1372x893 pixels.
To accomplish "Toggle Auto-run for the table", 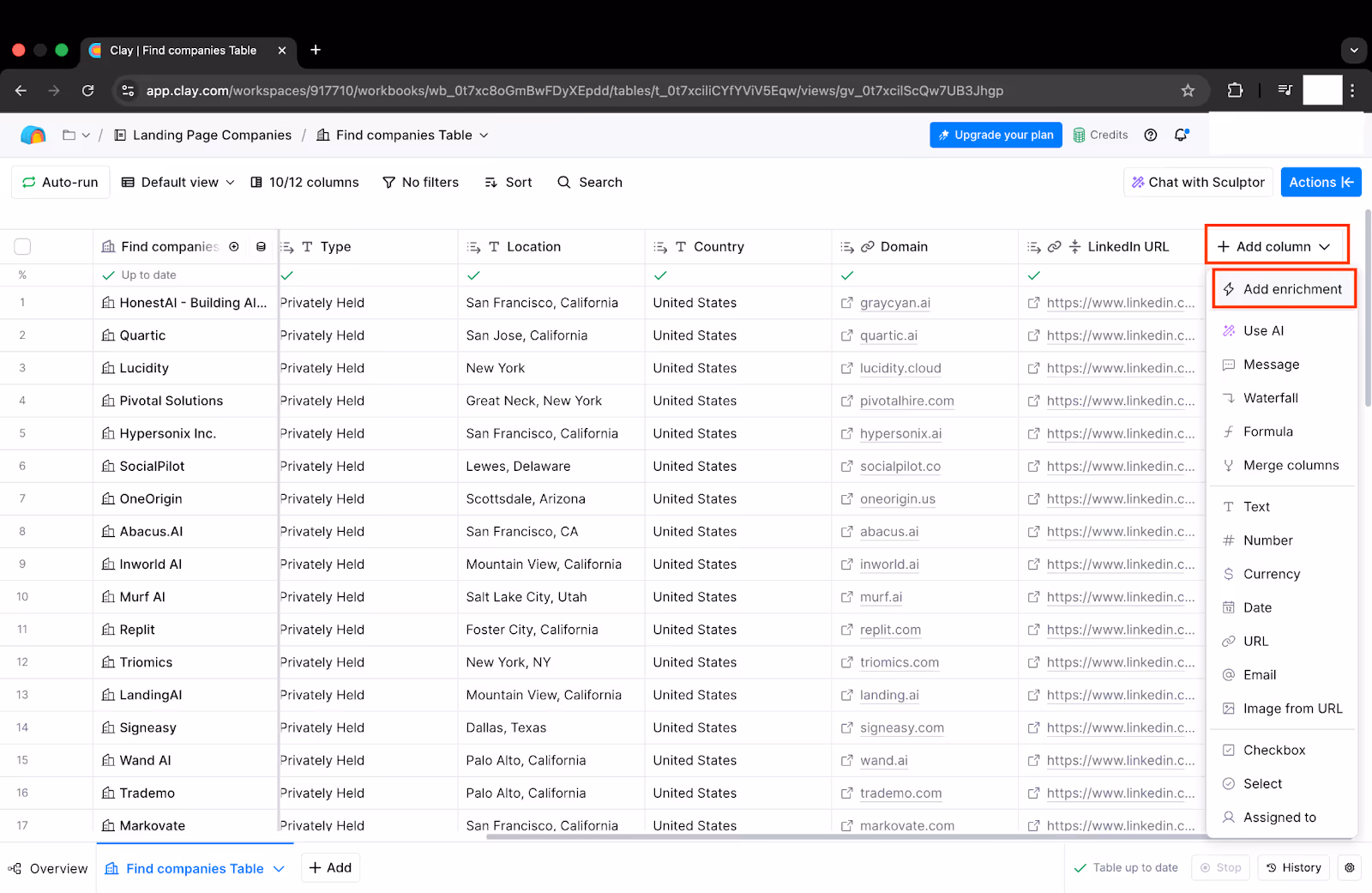I will pyautogui.click(x=60, y=182).
